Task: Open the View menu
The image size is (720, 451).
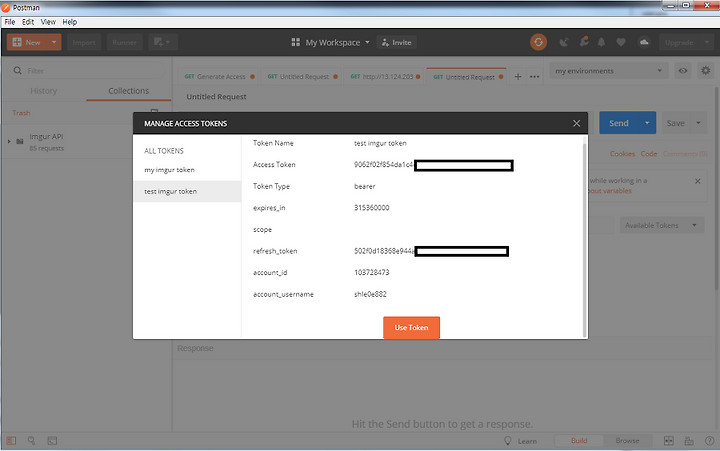Action: pos(48,22)
